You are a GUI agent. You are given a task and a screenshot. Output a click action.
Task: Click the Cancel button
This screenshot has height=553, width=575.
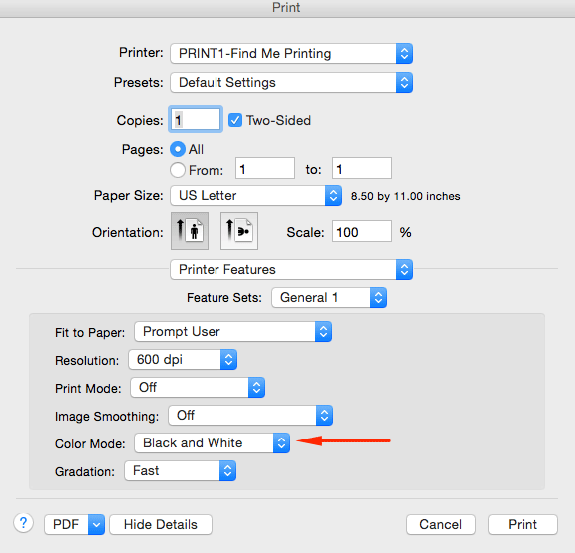[441, 524]
